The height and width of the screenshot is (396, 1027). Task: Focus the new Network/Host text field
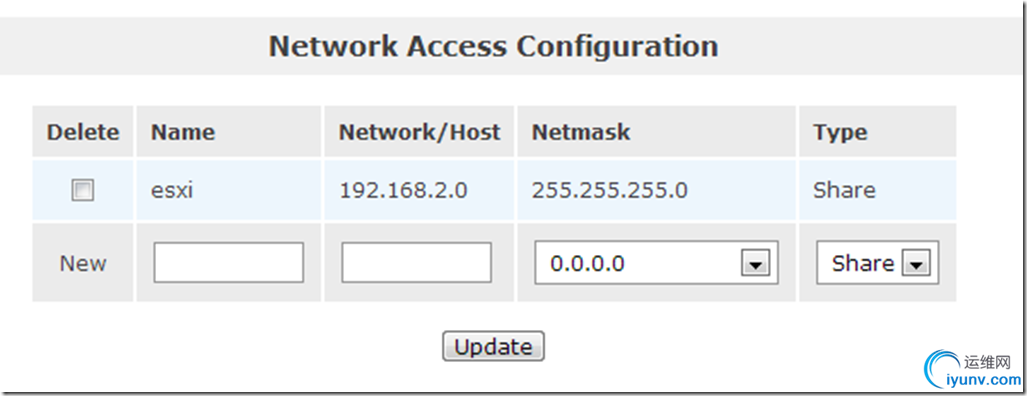[417, 262]
